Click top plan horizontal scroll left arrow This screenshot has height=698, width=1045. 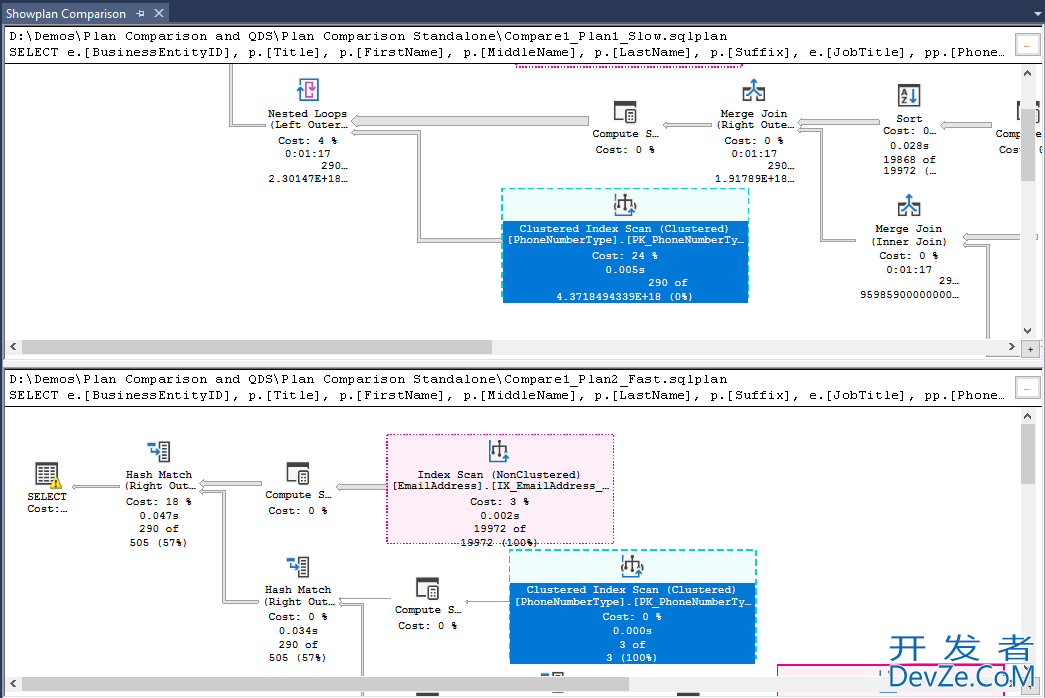point(13,347)
